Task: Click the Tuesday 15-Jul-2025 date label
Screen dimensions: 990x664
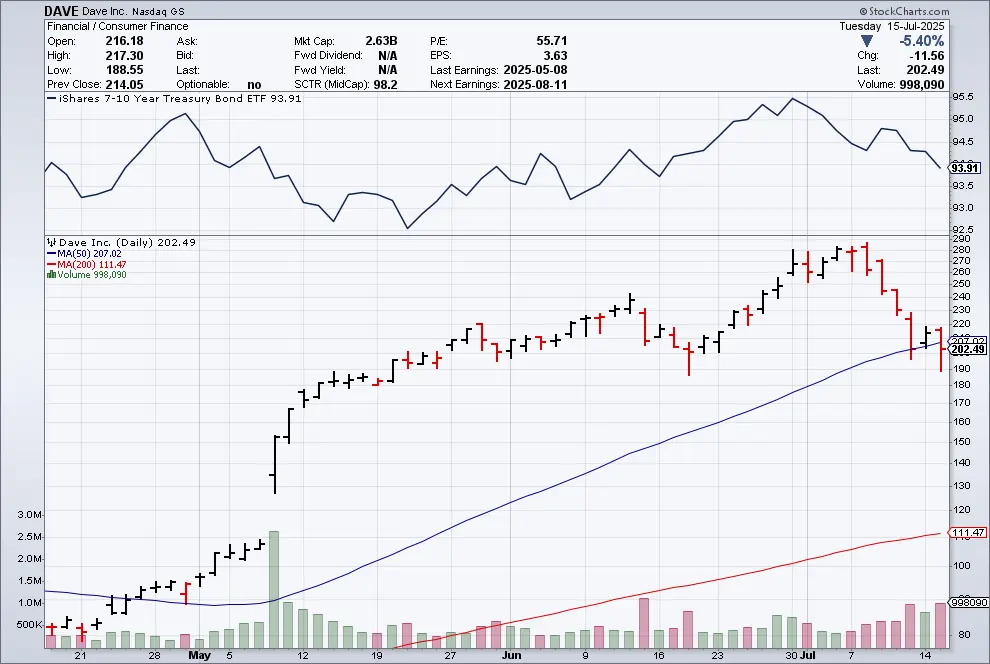Action: [892, 27]
